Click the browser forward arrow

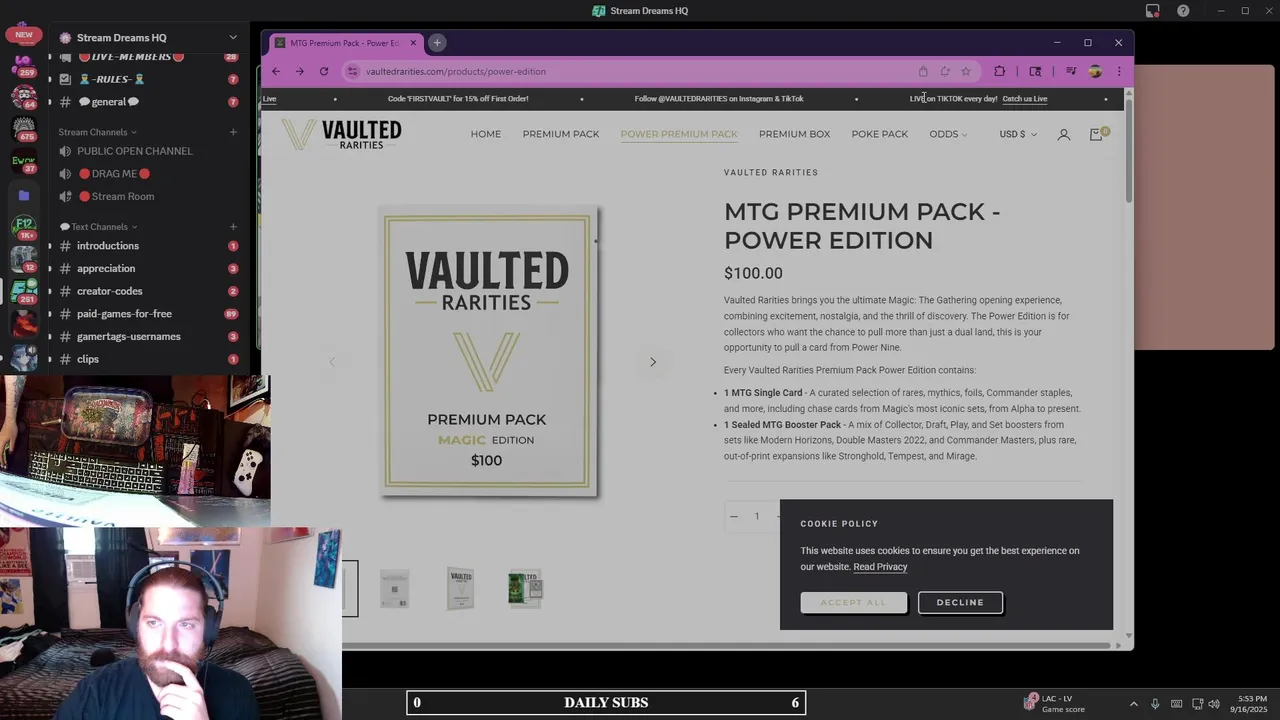pos(299,71)
